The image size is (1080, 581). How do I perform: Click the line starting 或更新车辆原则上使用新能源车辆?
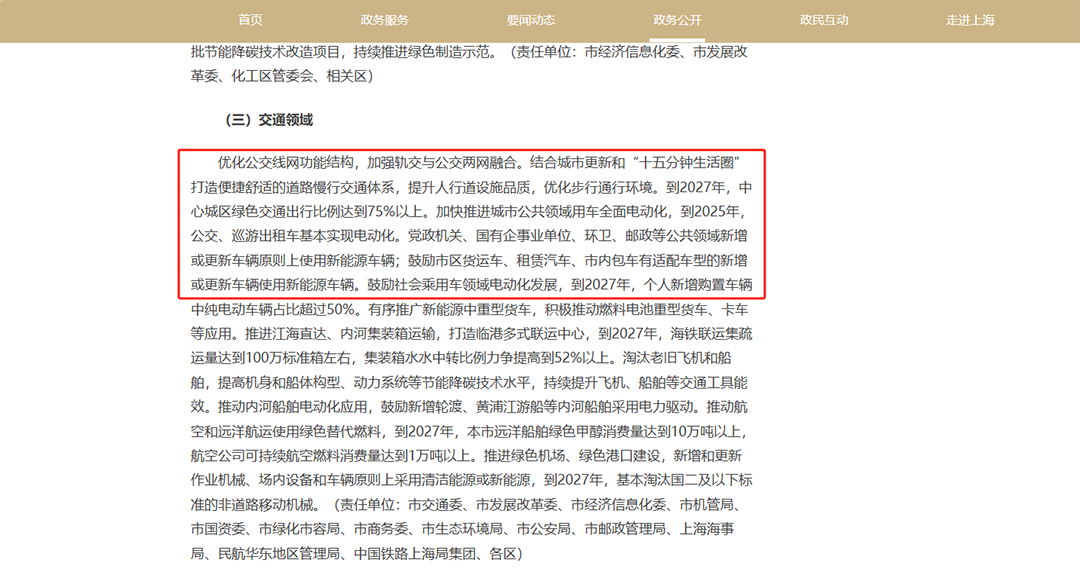pos(469,260)
